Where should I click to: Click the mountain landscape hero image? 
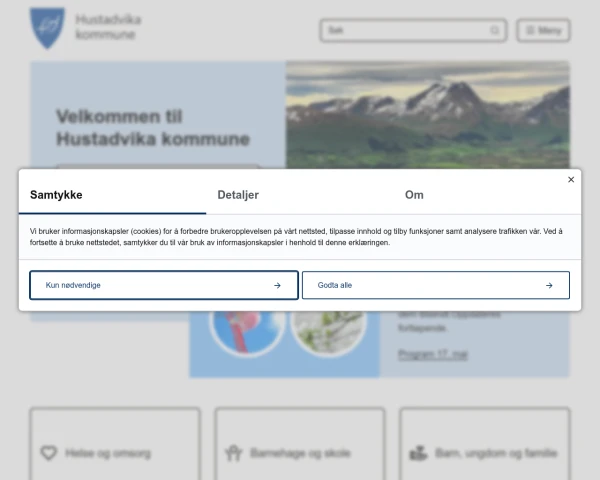[428, 115]
